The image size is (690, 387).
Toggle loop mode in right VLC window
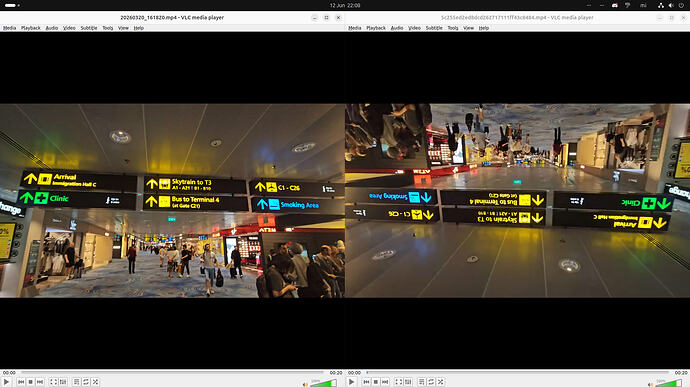(x=431, y=382)
